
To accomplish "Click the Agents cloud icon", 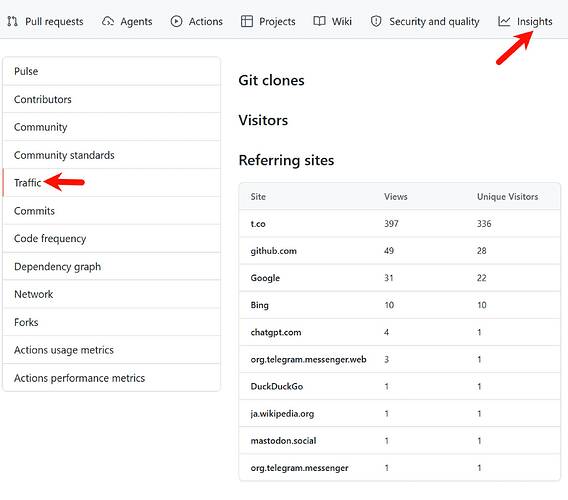I will [x=108, y=21].
